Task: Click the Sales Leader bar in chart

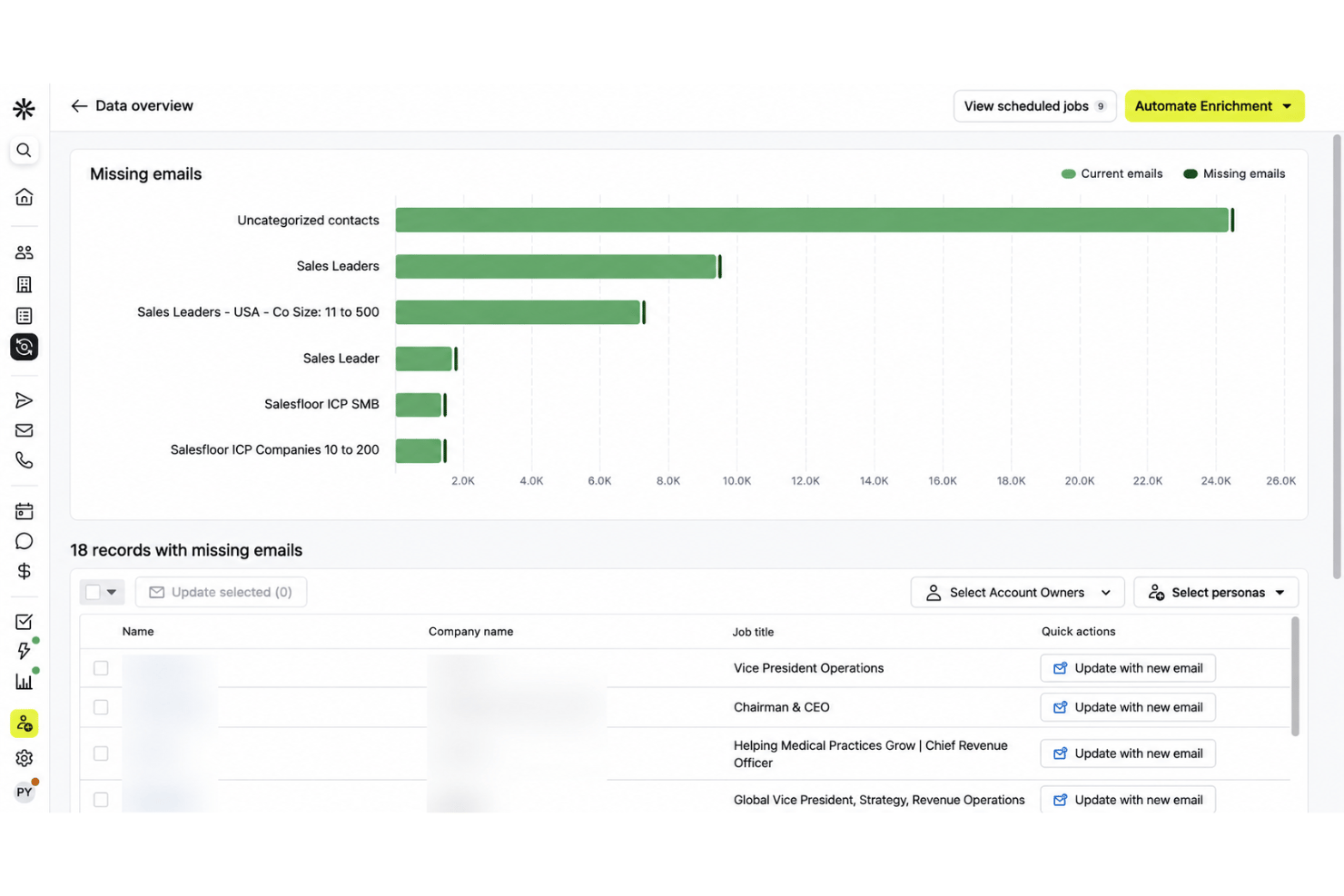Action: [x=424, y=359]
